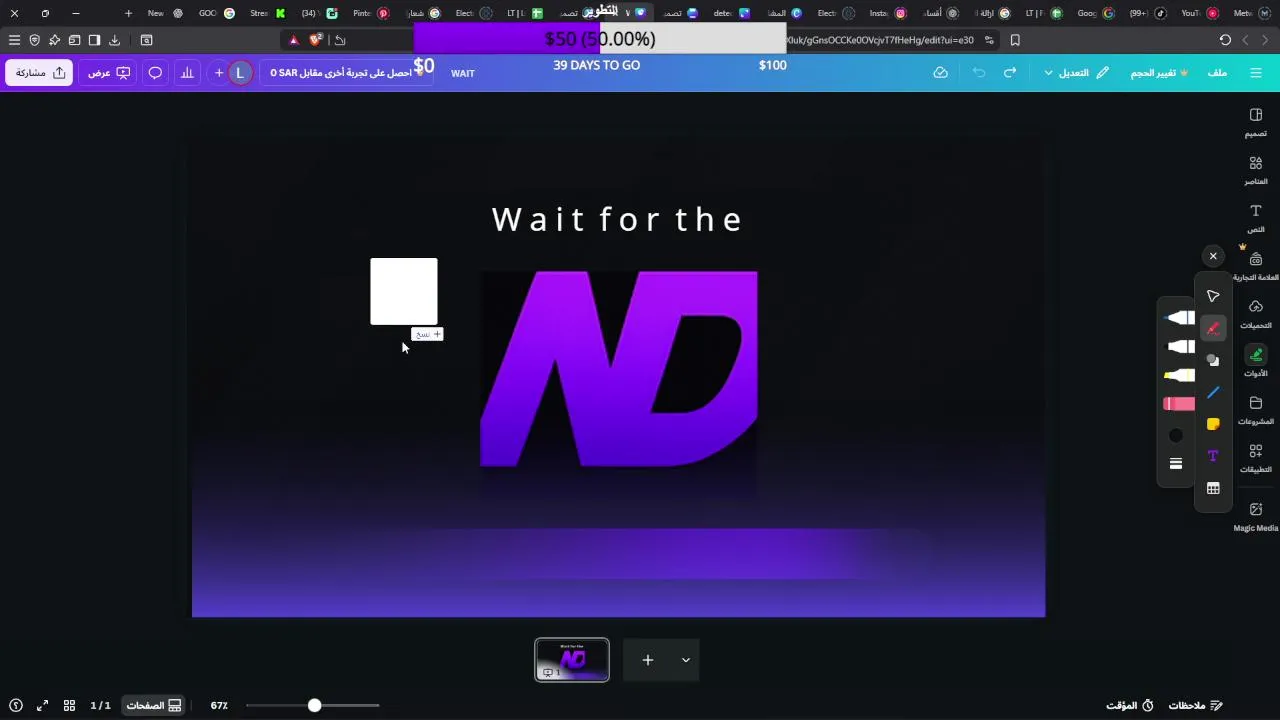The image size is (1280, 720).
Task: Expand the Editing (التعديل) mode dropdown
Action: click(1076, 73)
